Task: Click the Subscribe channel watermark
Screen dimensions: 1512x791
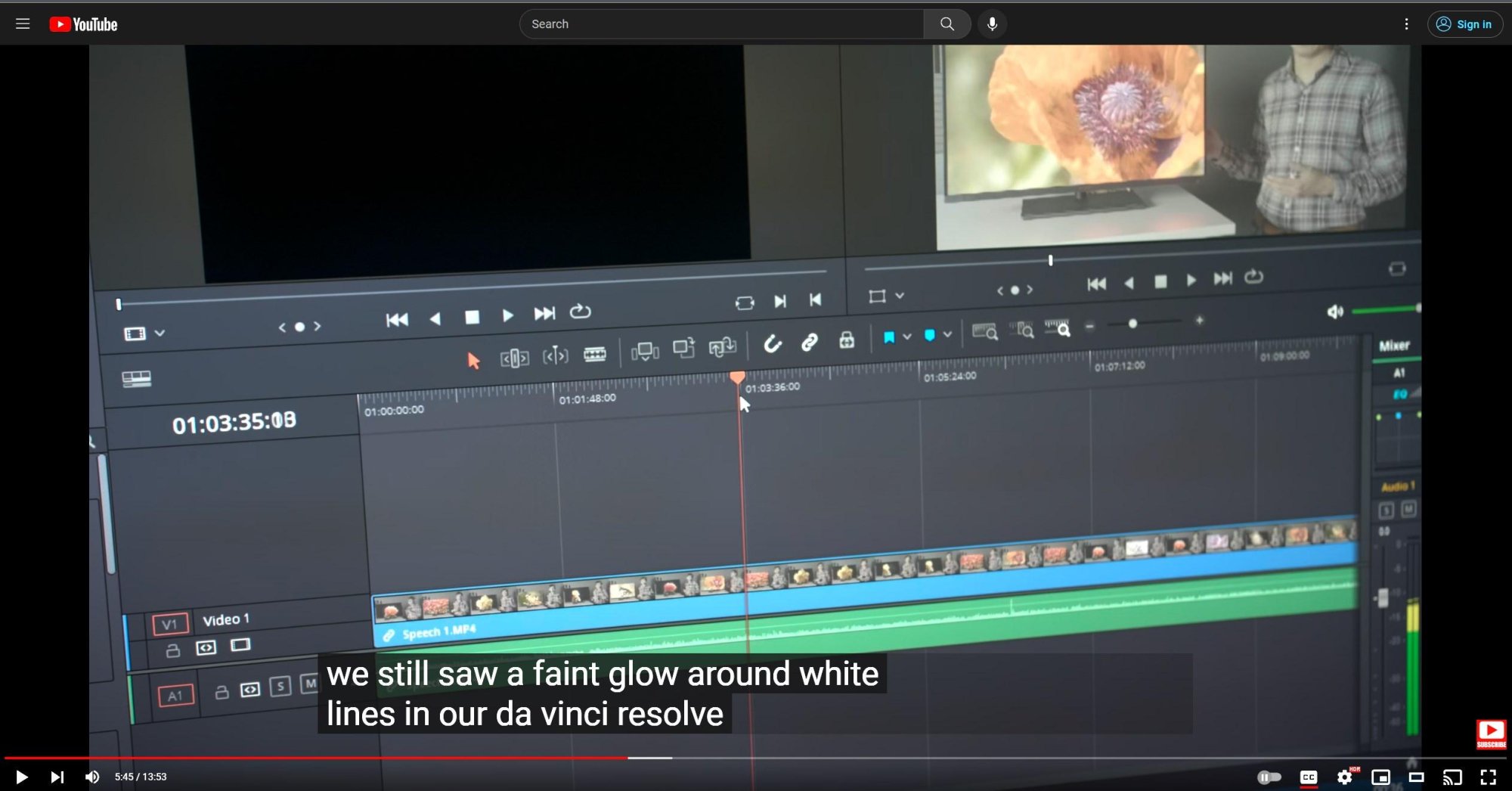Action: click(x=1491, y=734)
